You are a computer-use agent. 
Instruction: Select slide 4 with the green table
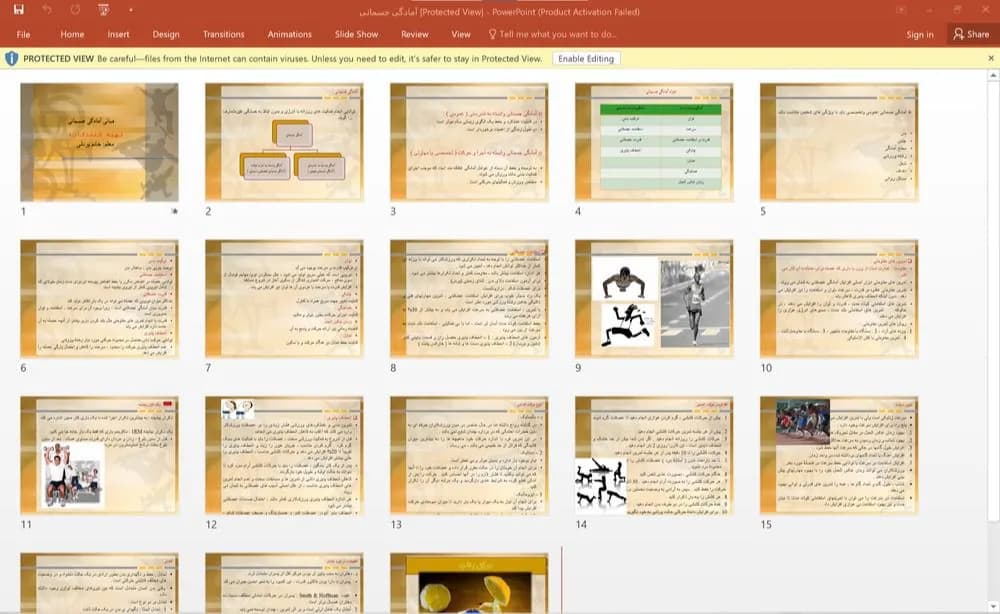(x=654, y=142)
